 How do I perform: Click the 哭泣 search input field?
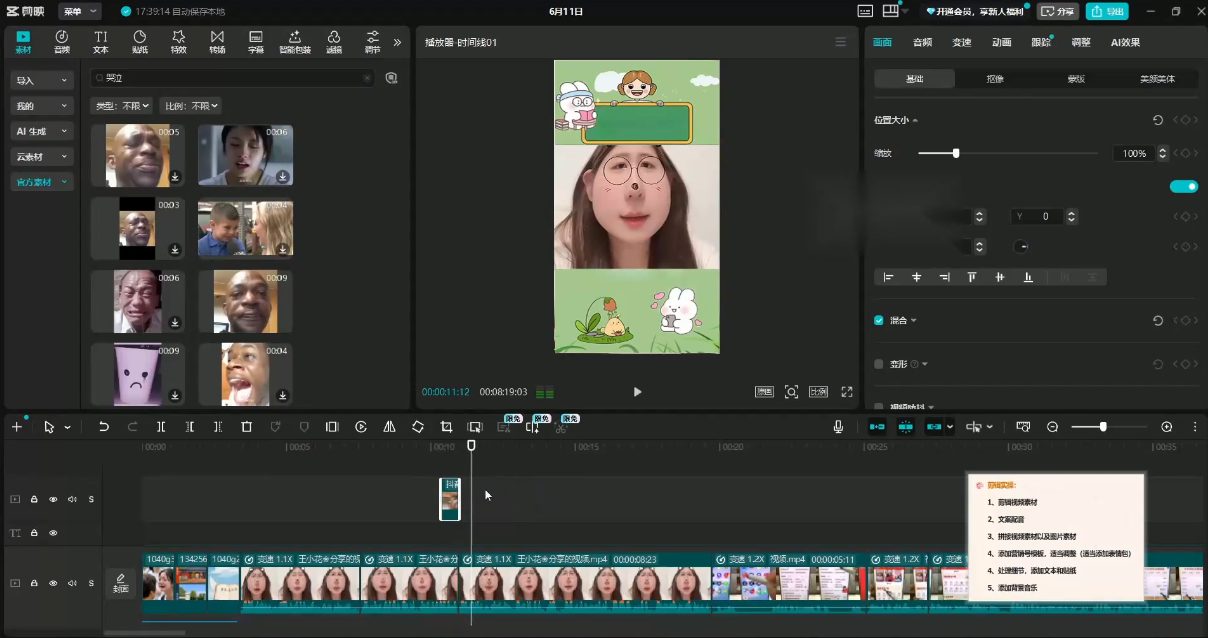[x=232, y=78]
